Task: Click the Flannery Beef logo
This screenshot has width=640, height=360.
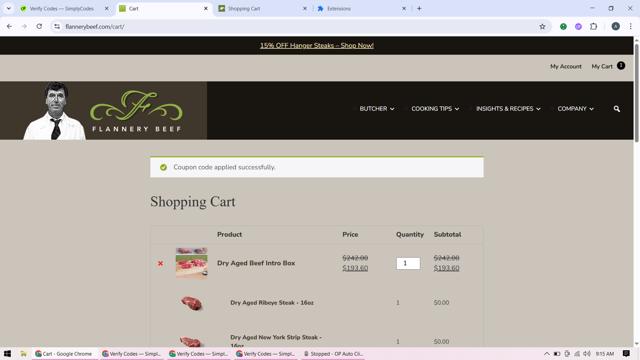Action: click(x=103, y=111)
